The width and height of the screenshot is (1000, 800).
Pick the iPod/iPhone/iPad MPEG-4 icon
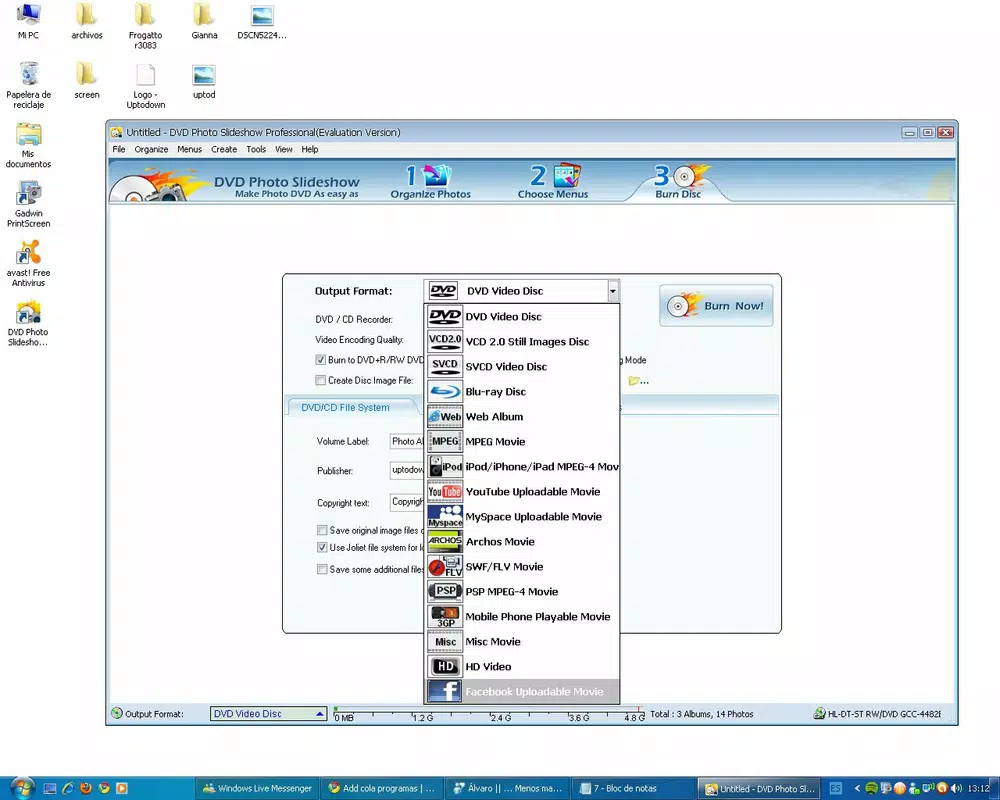pyautogui.click(x=445, y=466)
